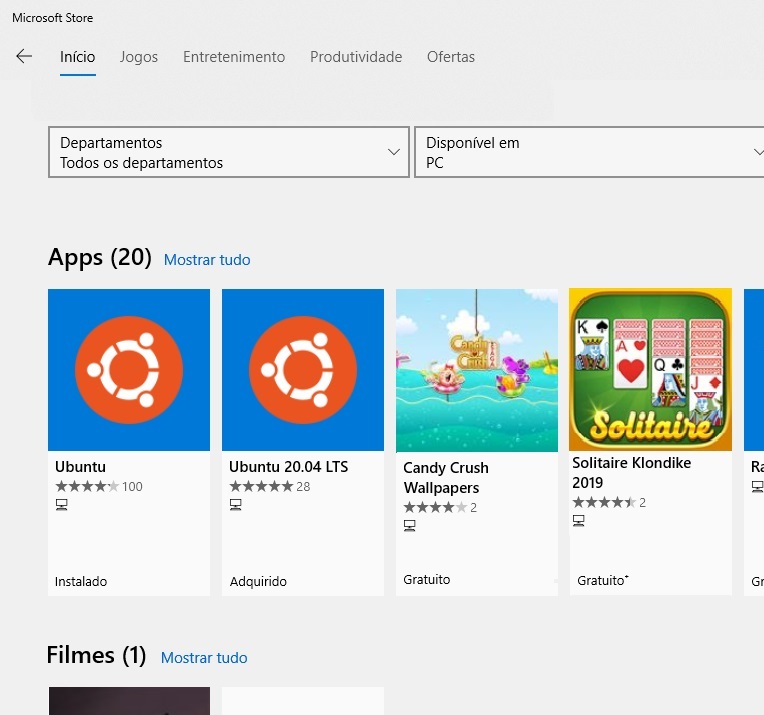The image size is (764, 715).
Task: Open the Ubuntu 20.04 LTS logo tile
Action: pyautogui.click(x=303, y=370)
